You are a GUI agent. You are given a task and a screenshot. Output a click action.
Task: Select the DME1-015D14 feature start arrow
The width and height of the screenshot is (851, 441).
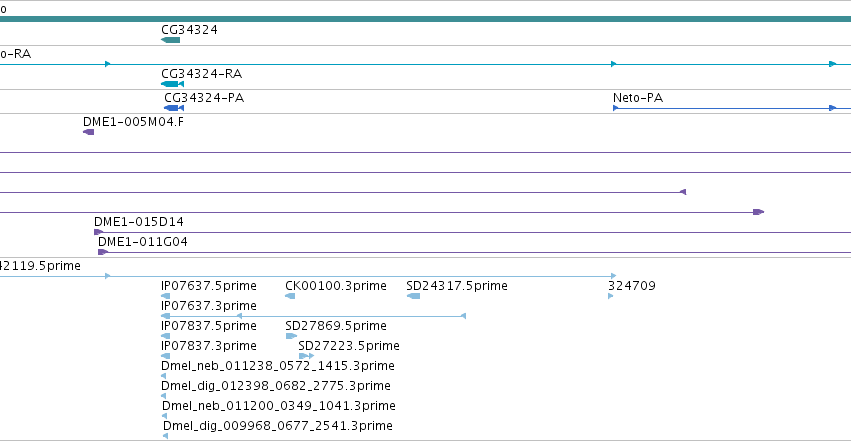tap(98, 232)
